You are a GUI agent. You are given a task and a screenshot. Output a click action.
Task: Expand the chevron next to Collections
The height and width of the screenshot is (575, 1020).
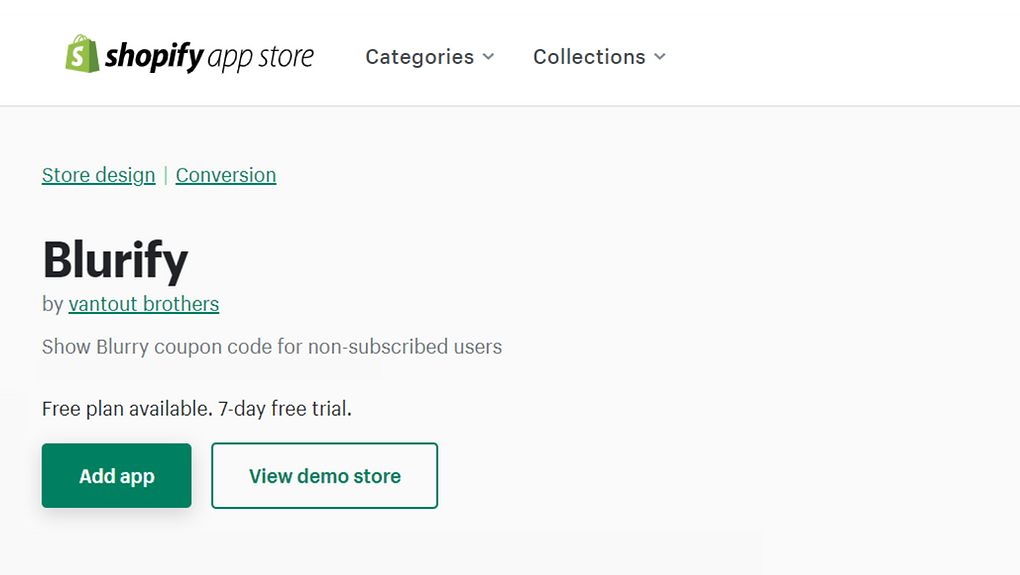(660, 57)
